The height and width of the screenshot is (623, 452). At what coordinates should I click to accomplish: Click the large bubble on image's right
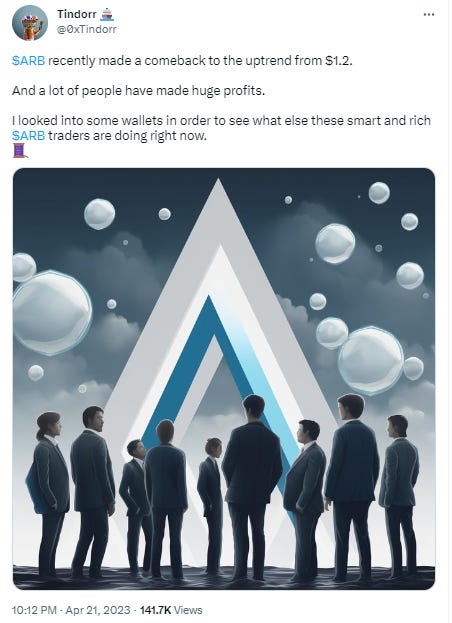click(371, 360)
